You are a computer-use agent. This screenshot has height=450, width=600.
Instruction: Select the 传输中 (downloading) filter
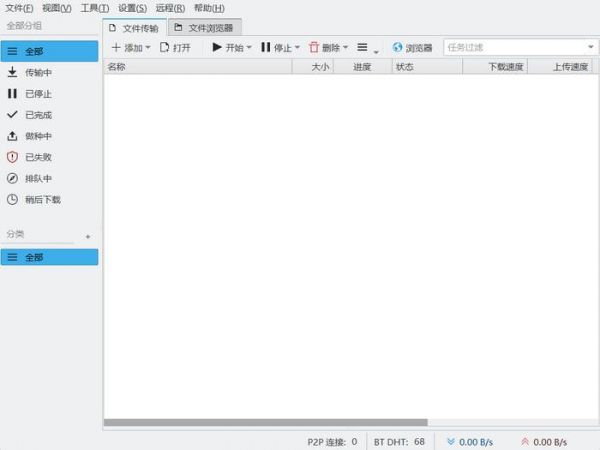point(38,72)
